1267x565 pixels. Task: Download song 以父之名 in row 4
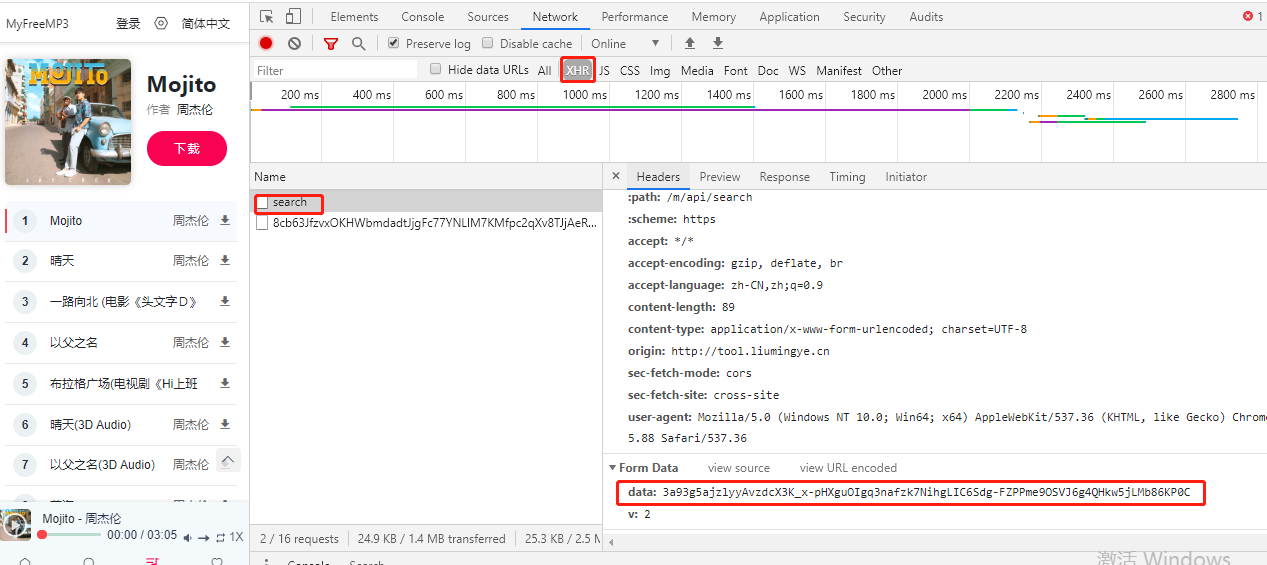225,342
